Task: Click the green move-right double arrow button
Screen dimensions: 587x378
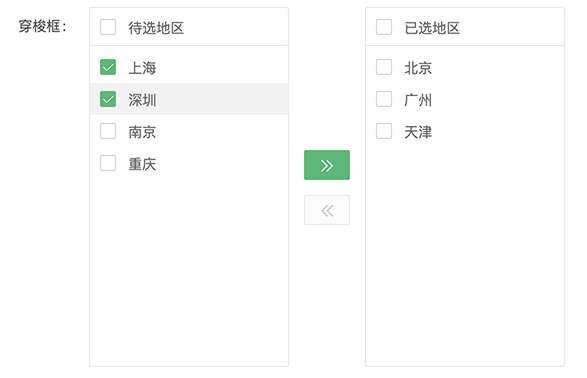Action: [x=327, y=165]
